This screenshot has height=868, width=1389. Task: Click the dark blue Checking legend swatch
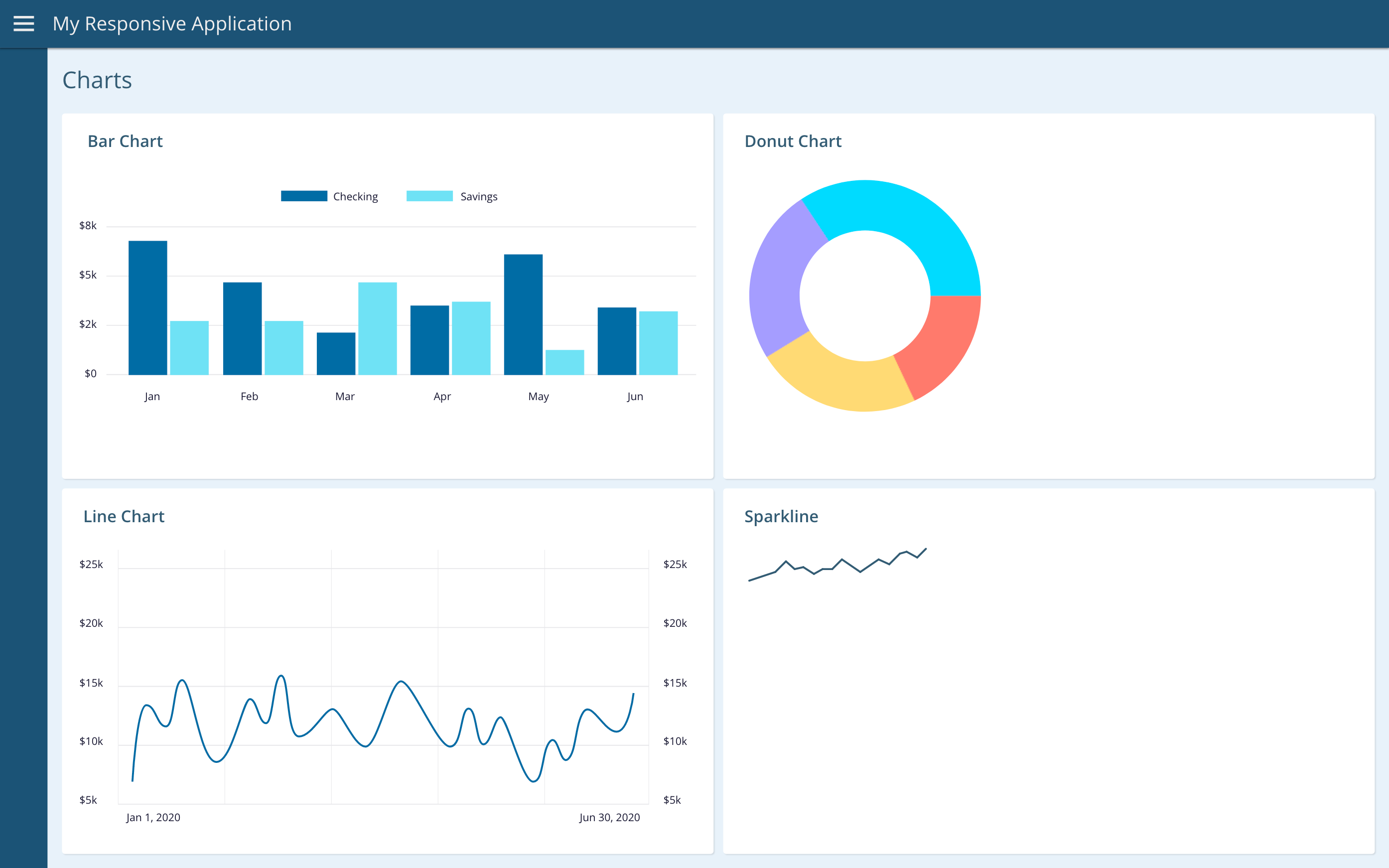click(x=303, y=196)
